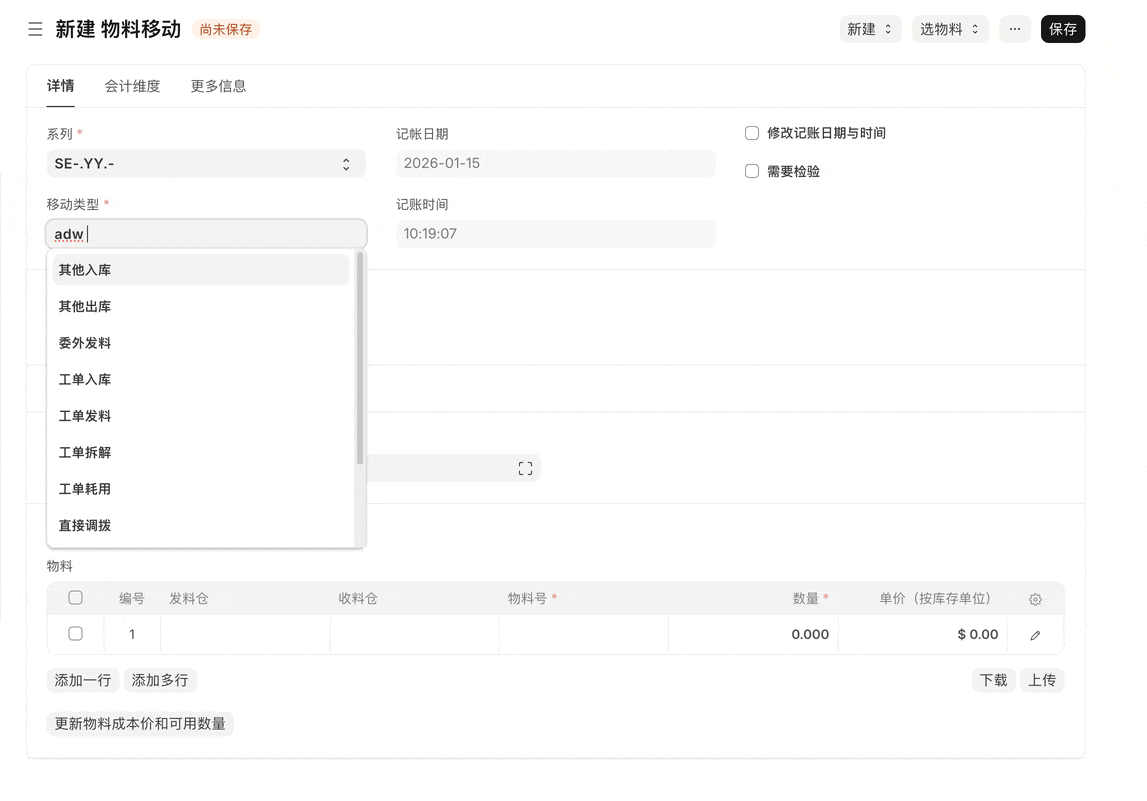Image resolution: width=1147 pixels, height=801 pixels.
Task: Open the 新建 dropdown at top right
Action: coord(869,29)
